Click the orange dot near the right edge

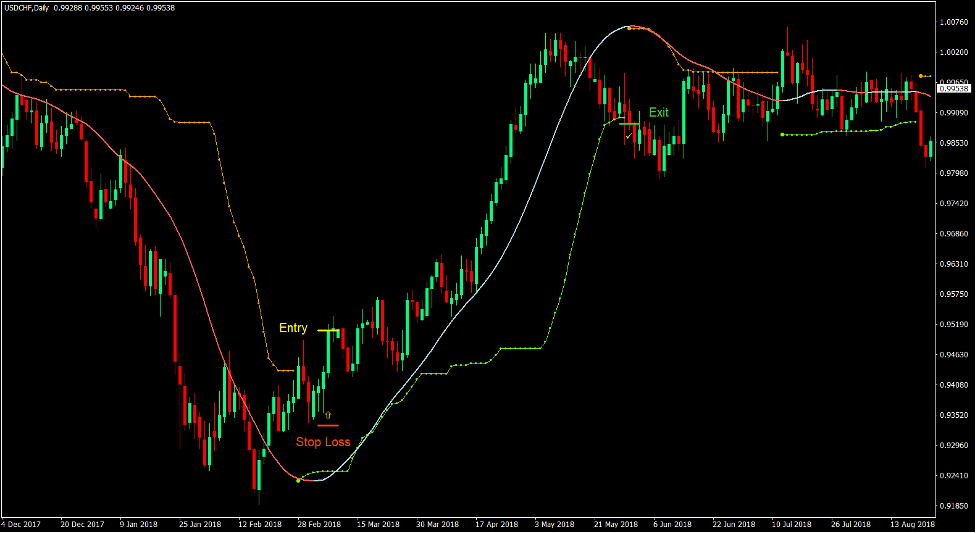(921, 76)
